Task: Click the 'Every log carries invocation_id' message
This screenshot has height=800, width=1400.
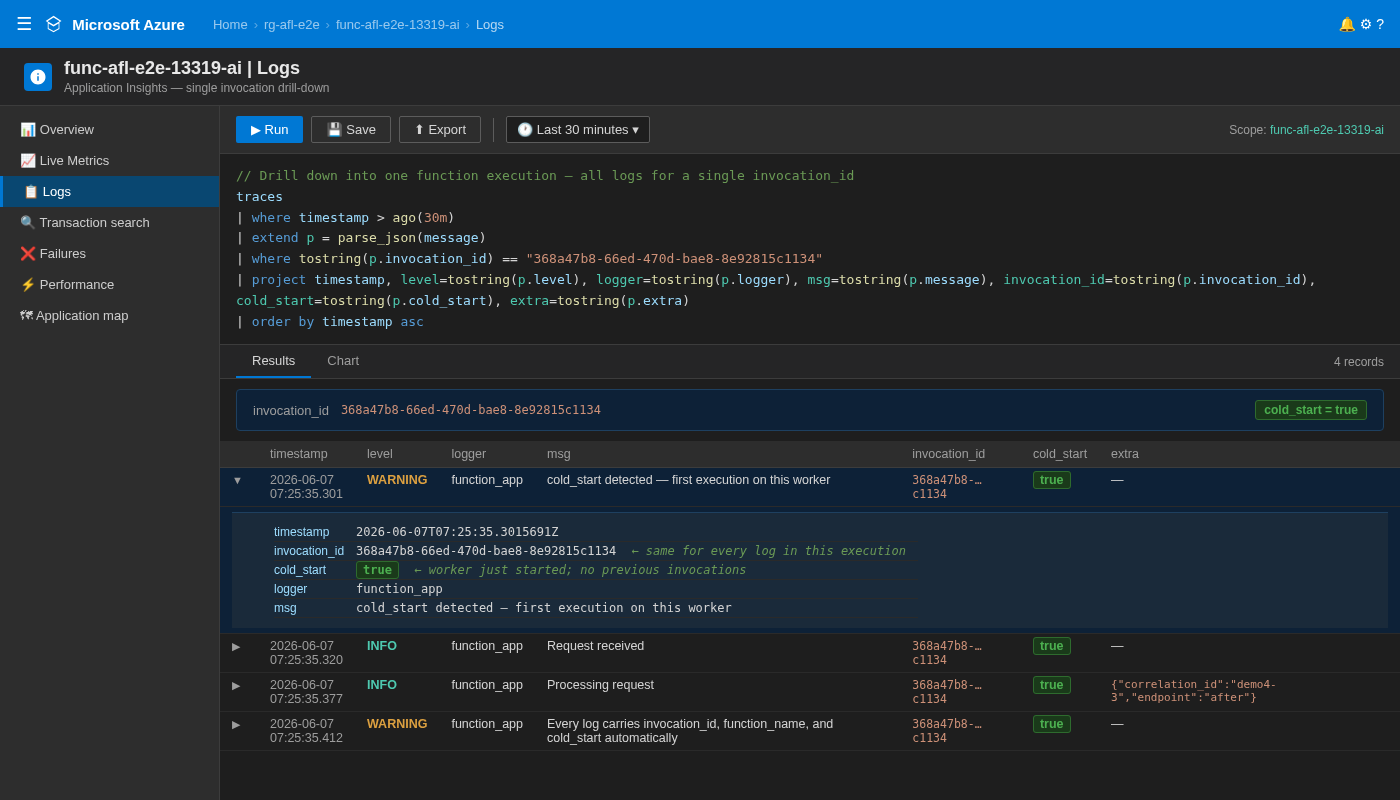Action: tap(690, 731)
